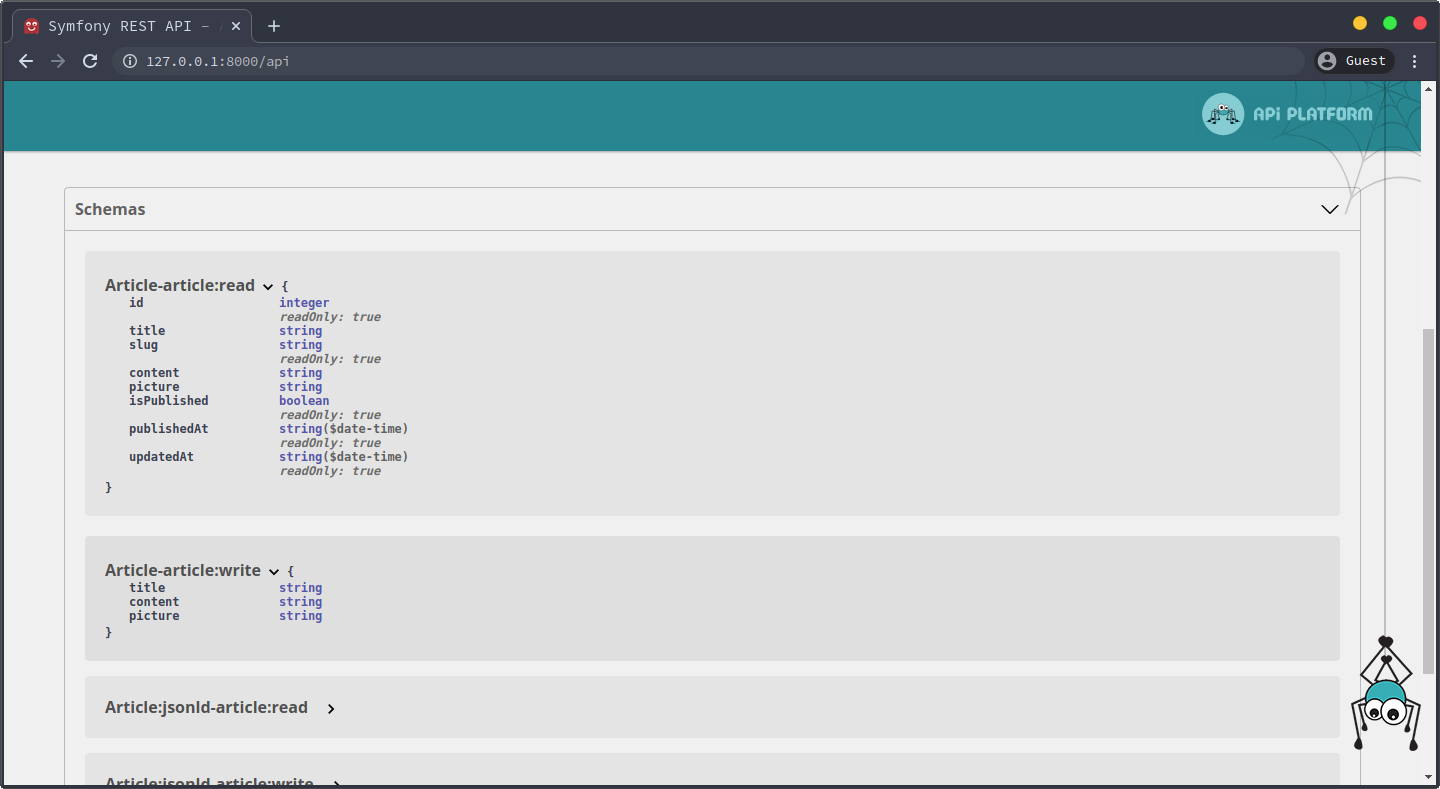Click the scrollbar down arrow
The height and width of the screenshot is (789, 1440).
point(1428,776)
